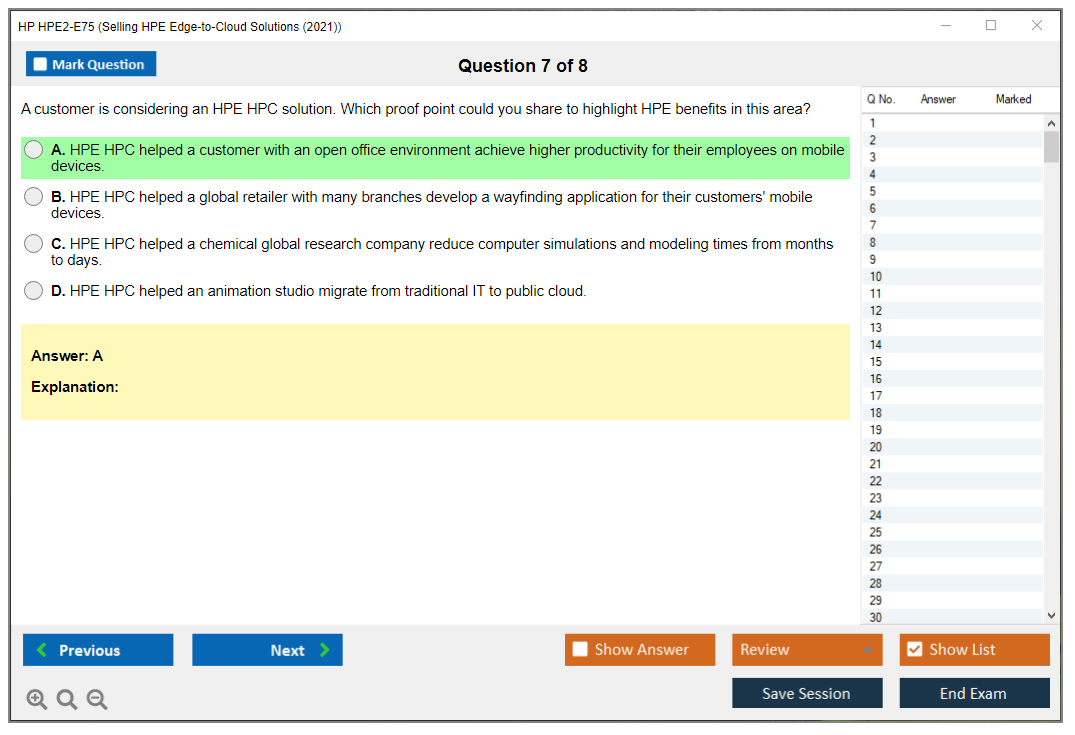Enable the Show Answer checkbox
The width and height of the screenshot is (1075, 735).
pyautogui.click(x=580, y=650)
